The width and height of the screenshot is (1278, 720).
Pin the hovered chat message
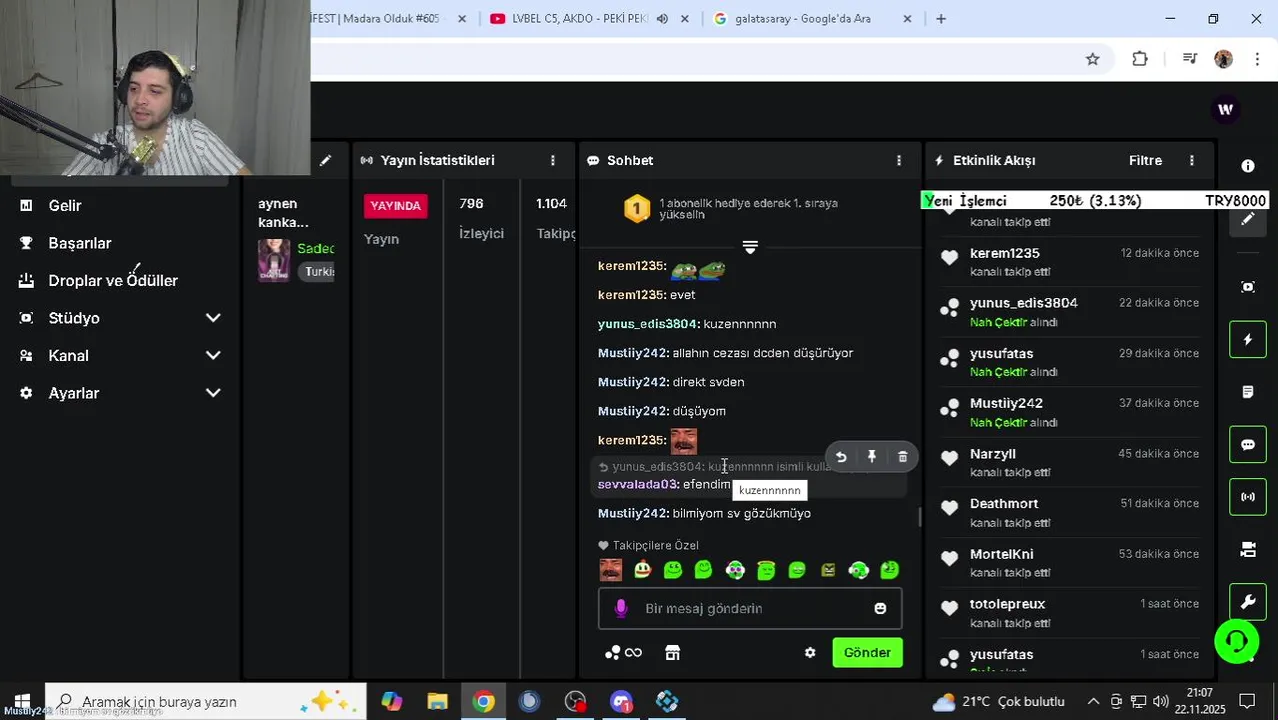(872, 457)
